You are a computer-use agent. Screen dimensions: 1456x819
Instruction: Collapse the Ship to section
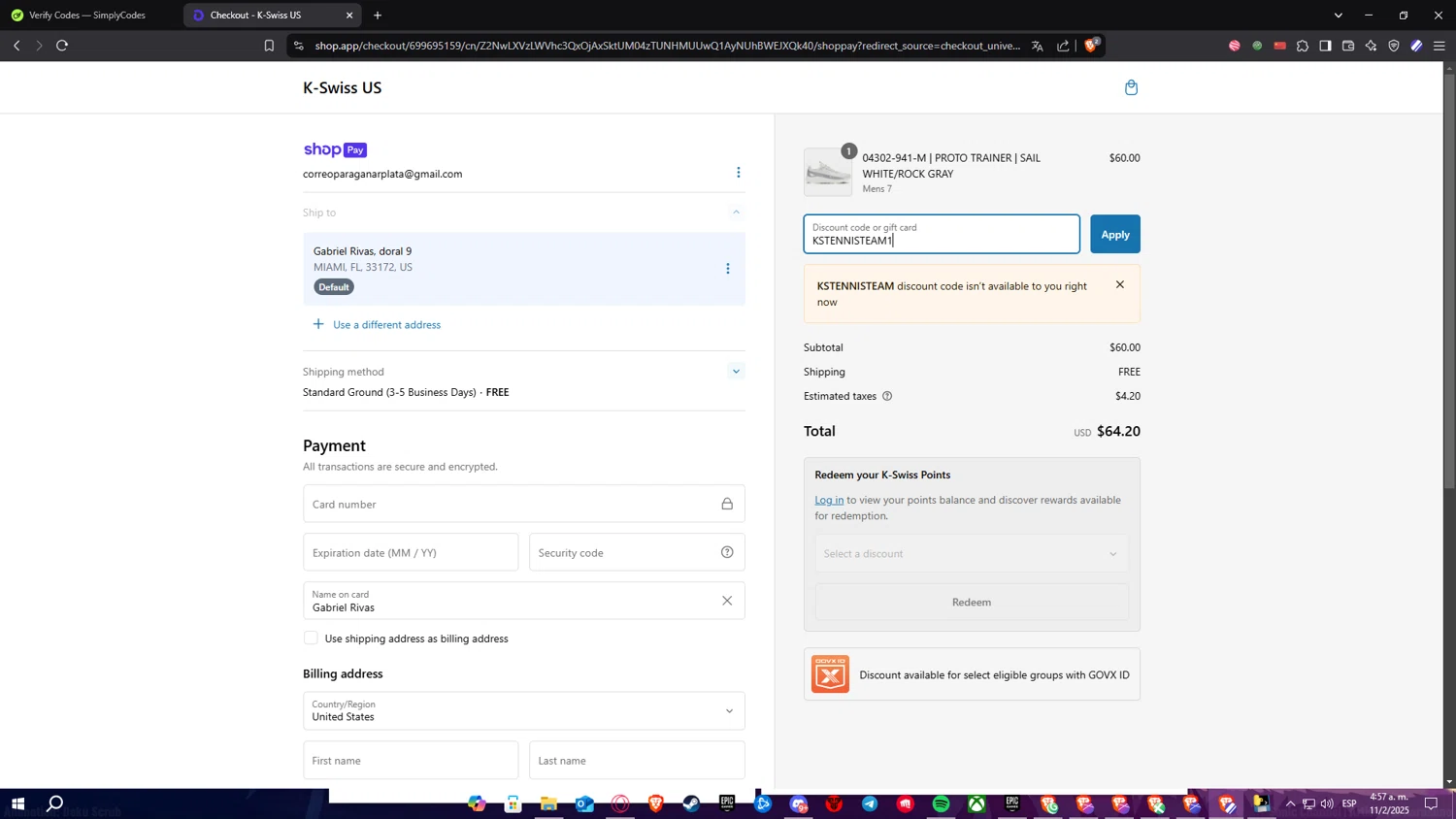pyautogui.click(x=736, y=212)
